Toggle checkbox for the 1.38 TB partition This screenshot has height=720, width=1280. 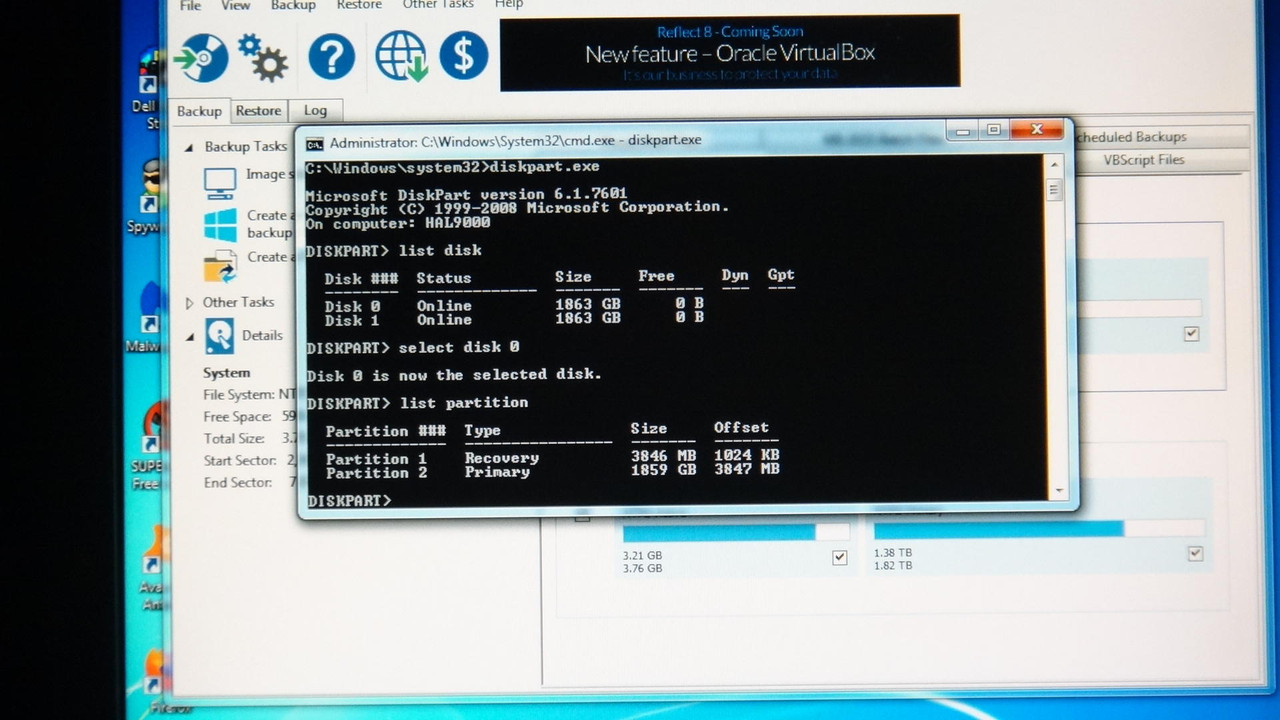pyautogui.click(x=1195, y=553)
